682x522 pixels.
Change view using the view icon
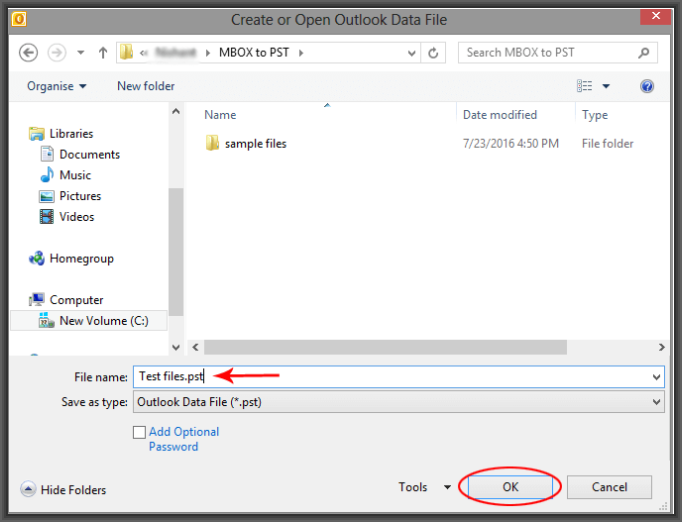pos(584,86)
